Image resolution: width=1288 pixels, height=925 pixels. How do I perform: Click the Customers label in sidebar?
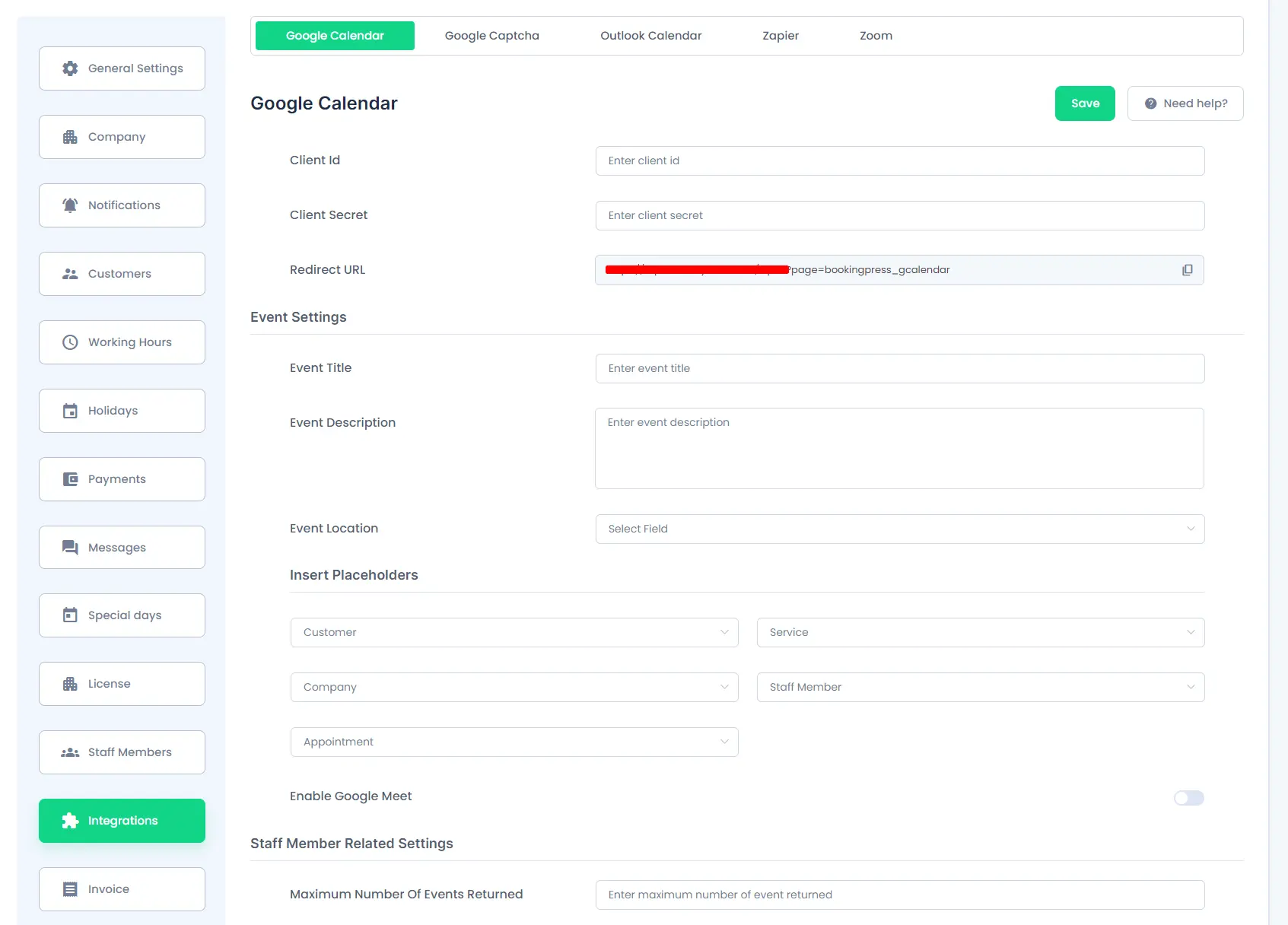point(119,274)
